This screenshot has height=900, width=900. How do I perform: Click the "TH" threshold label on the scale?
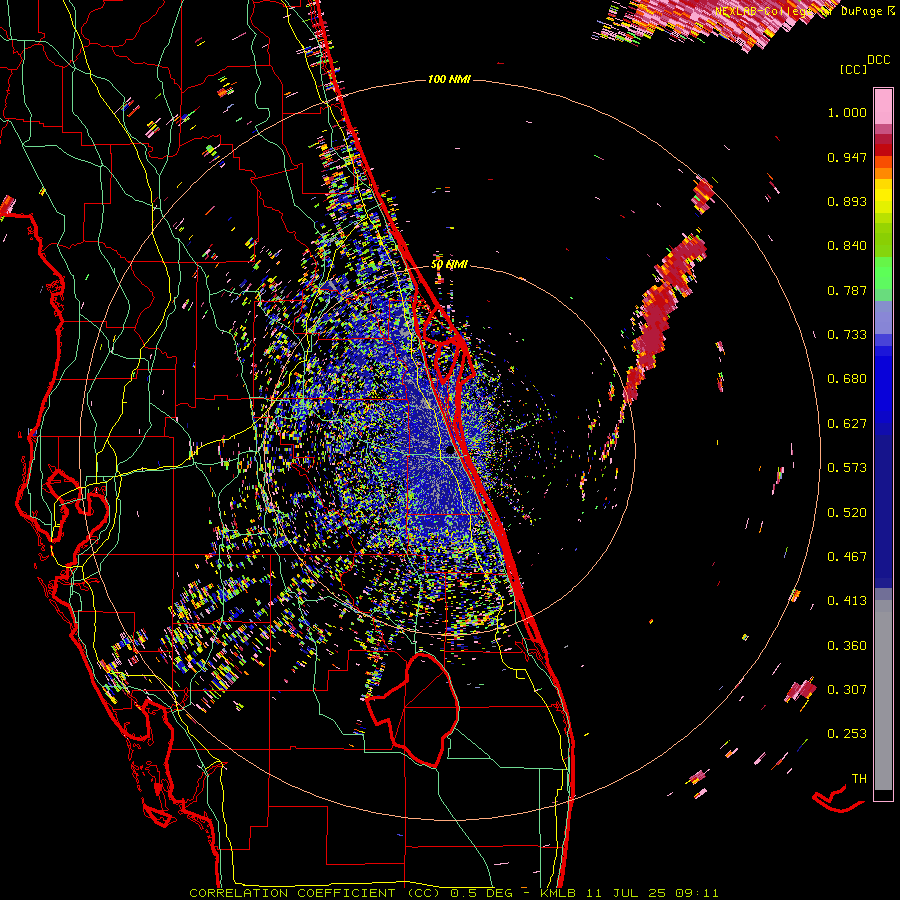pos(859,779)
